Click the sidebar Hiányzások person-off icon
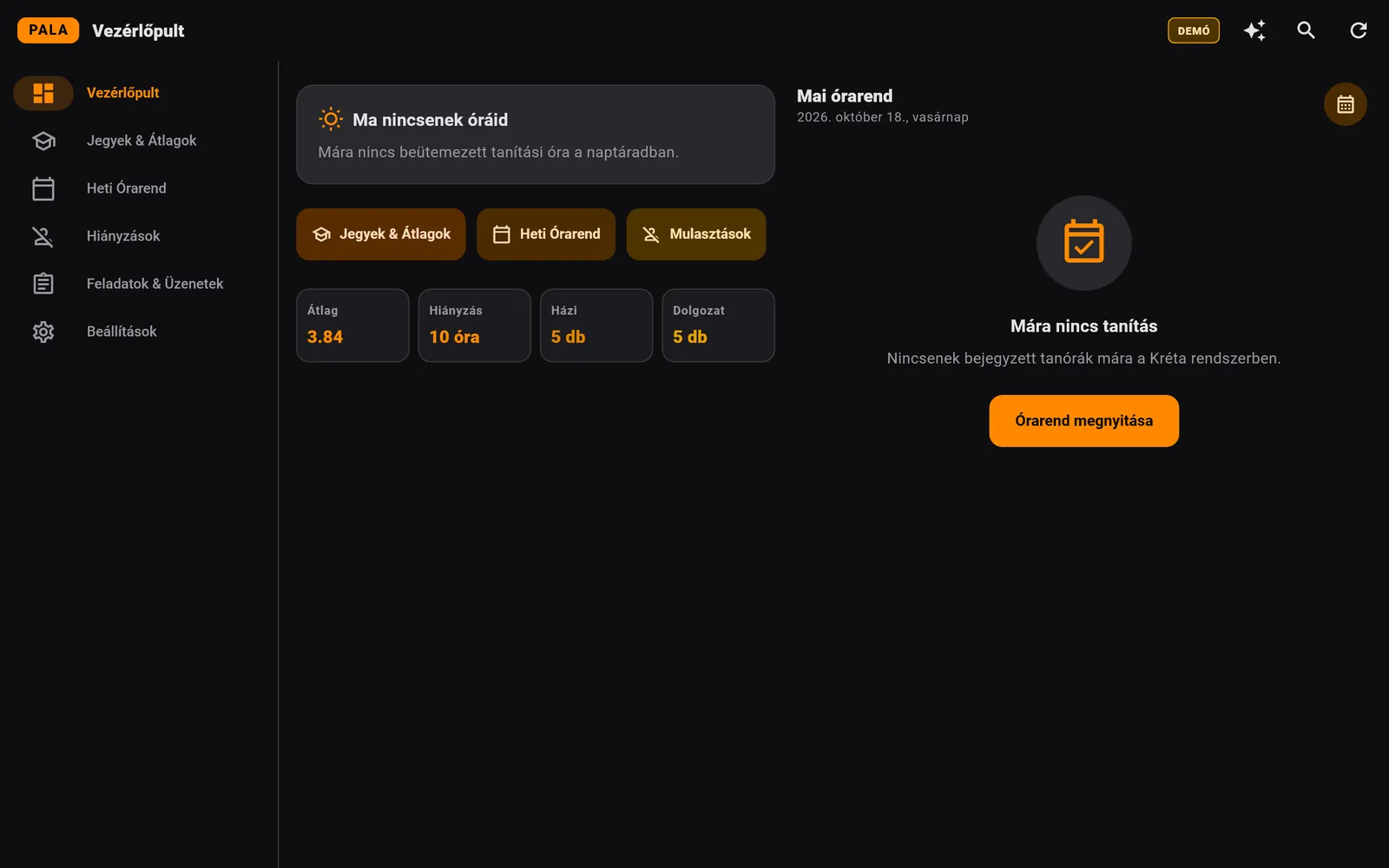The height and width of the screenshot is (868, 1389). (x=43, y=236)
